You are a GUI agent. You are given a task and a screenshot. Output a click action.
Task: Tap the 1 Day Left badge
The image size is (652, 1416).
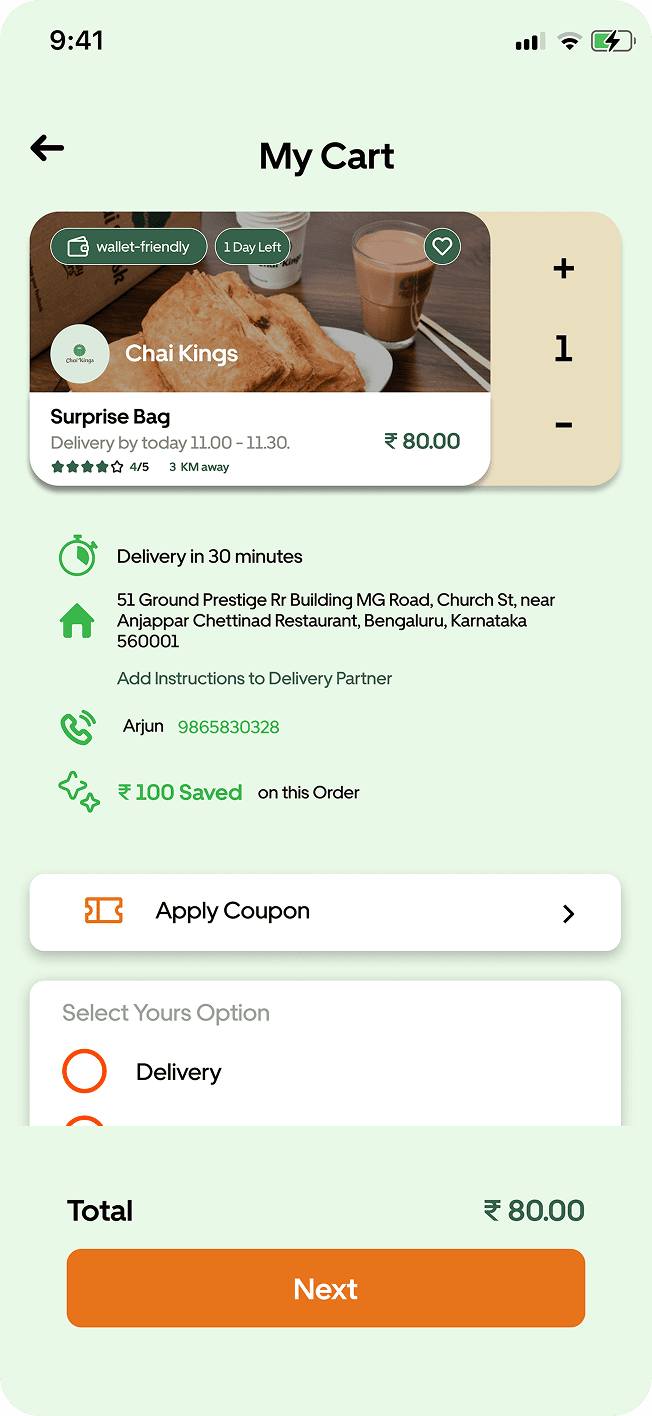click(x=252, y=246)
